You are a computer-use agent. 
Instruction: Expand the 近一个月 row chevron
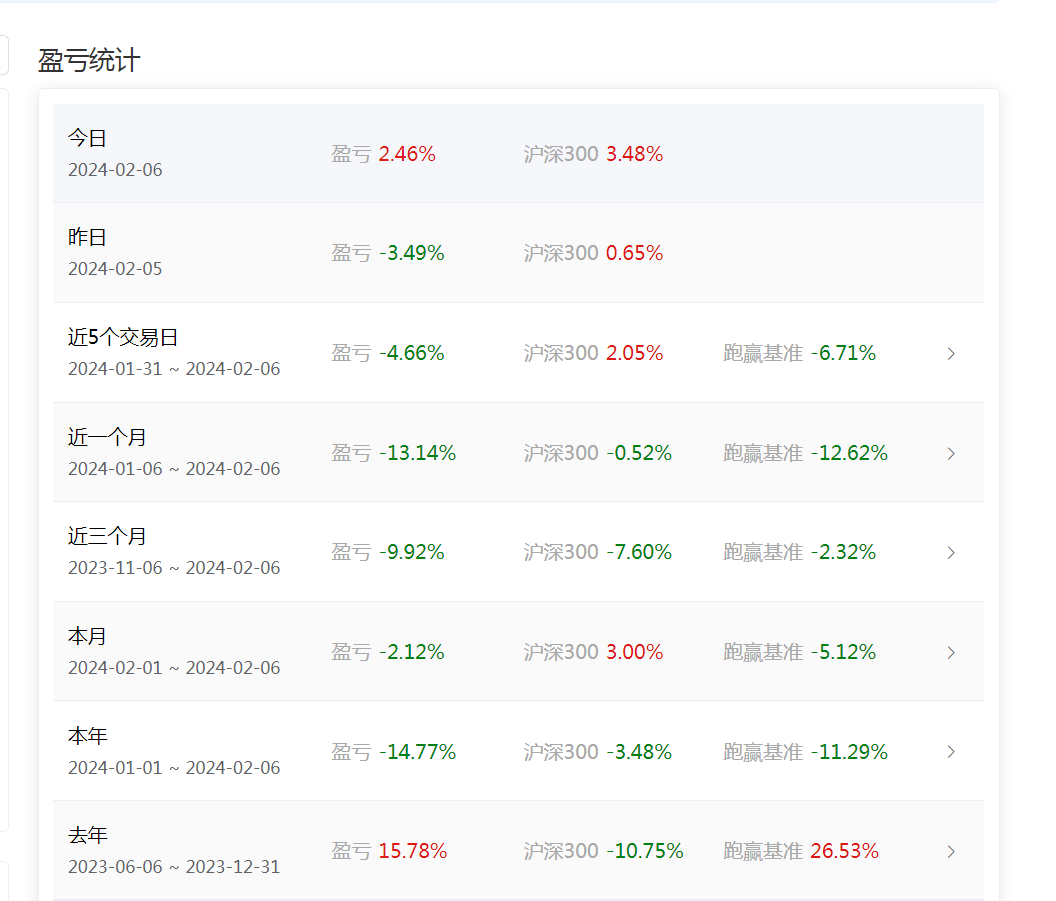951,453
